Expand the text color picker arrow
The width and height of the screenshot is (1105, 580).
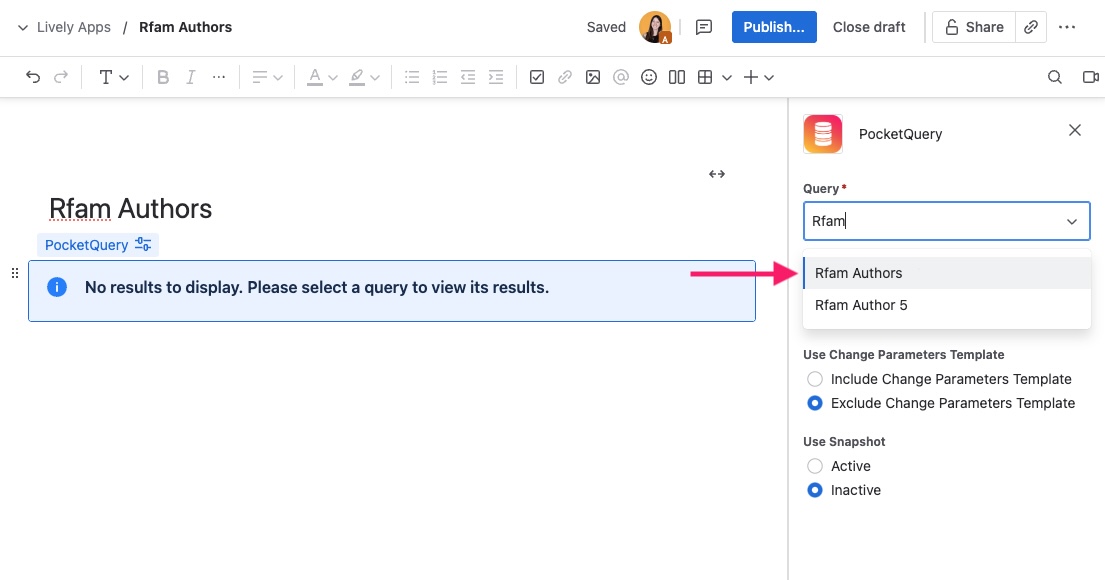333,78
